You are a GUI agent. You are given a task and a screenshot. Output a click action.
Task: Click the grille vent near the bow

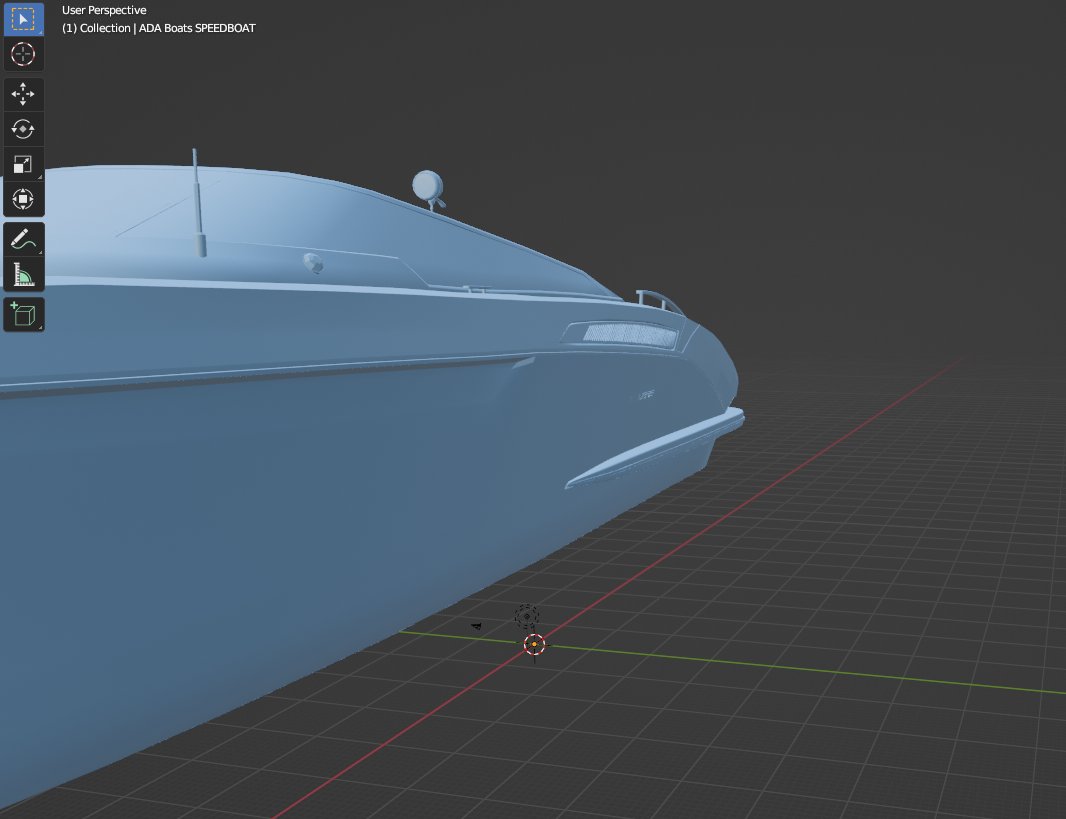click(x=630, y=334)
